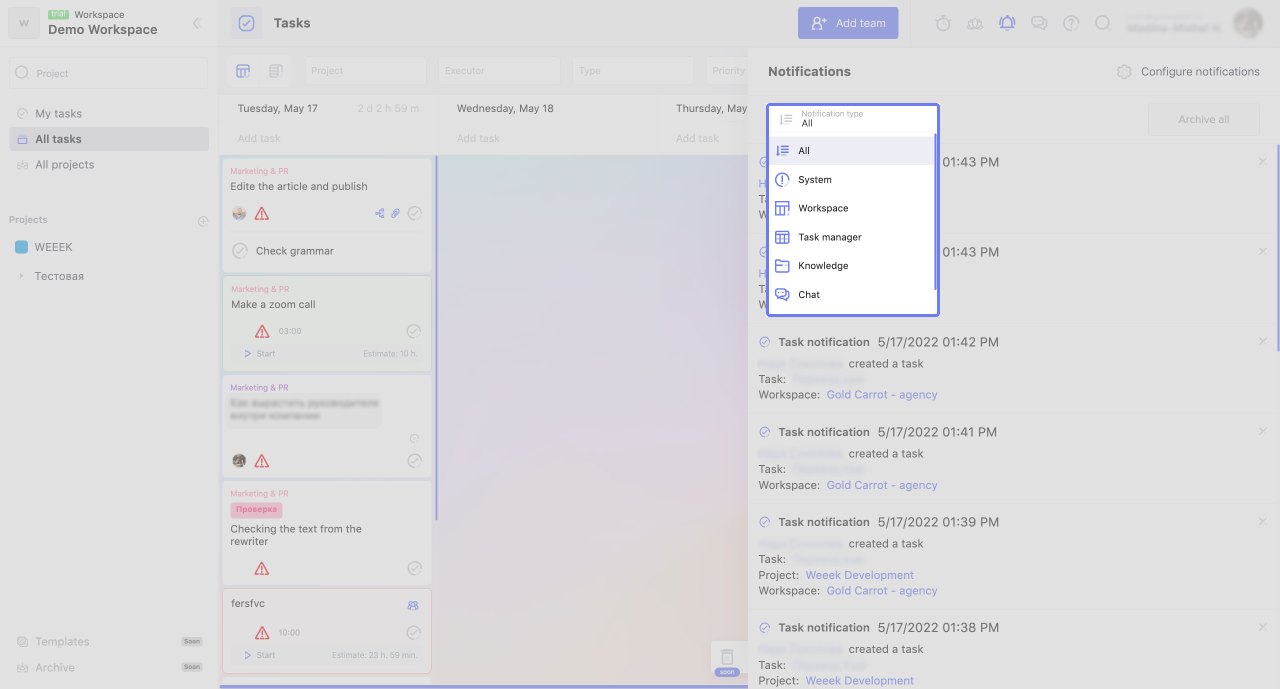The height and width of the screenshot is (689, 1280).
Task: Open the Executor filter dropdown
Action: pos(499,71)
